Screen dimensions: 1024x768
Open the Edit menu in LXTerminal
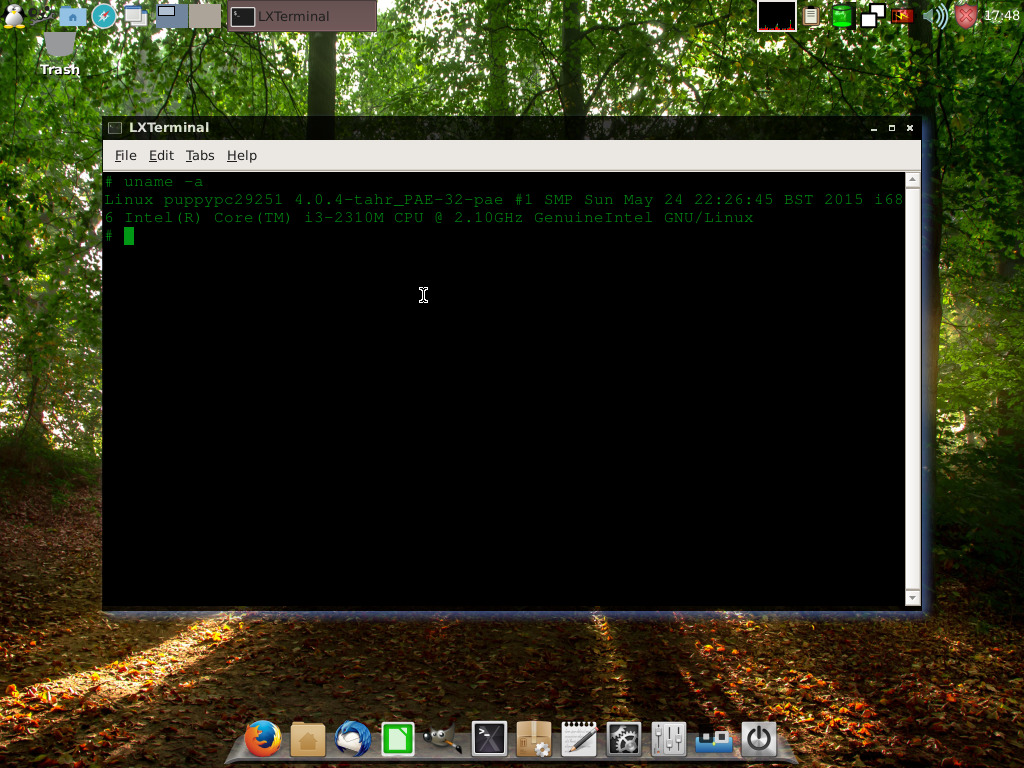coord(161,155)
